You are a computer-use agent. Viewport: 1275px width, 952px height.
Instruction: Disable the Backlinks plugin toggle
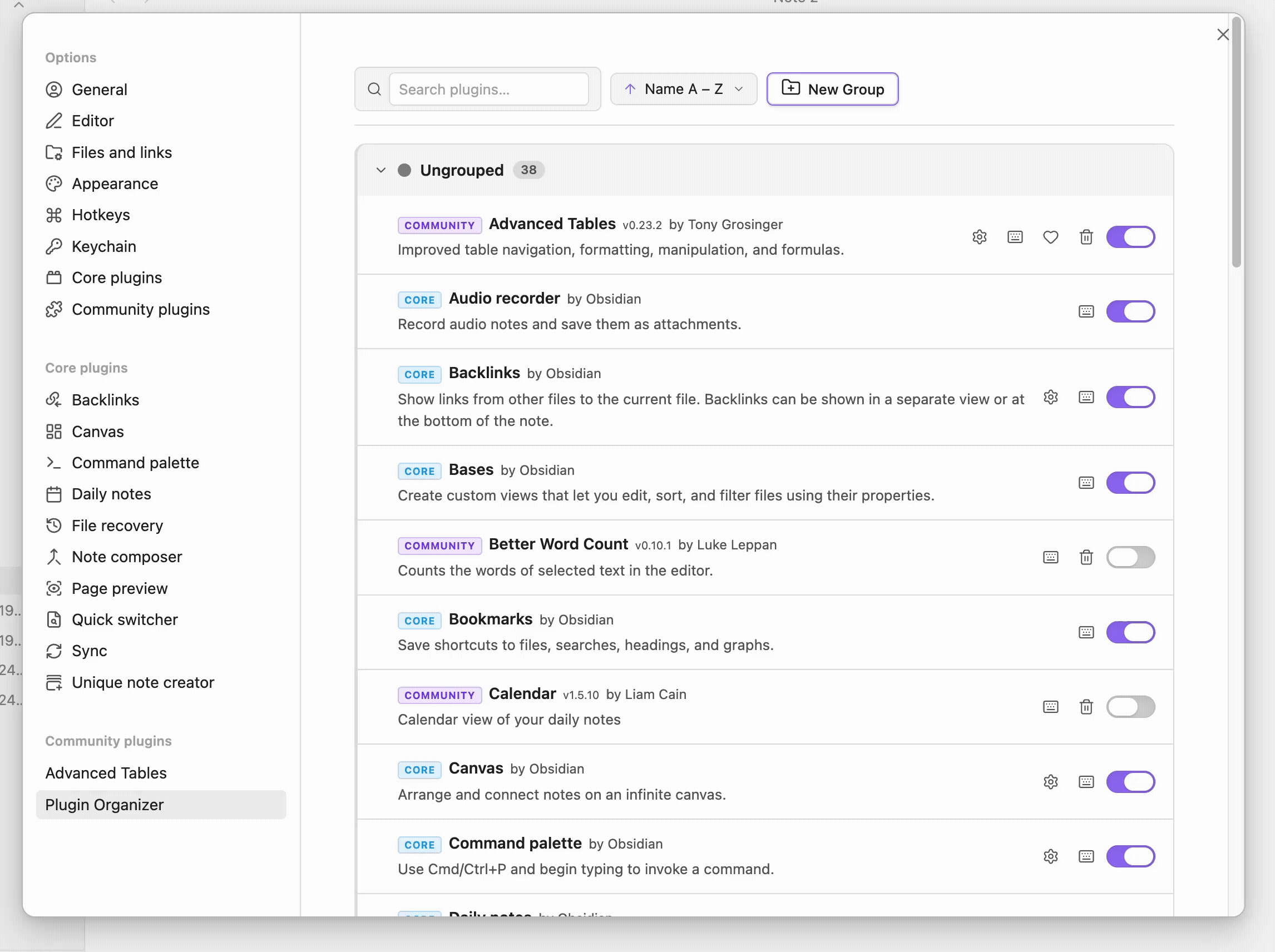tap(1130, 397)
